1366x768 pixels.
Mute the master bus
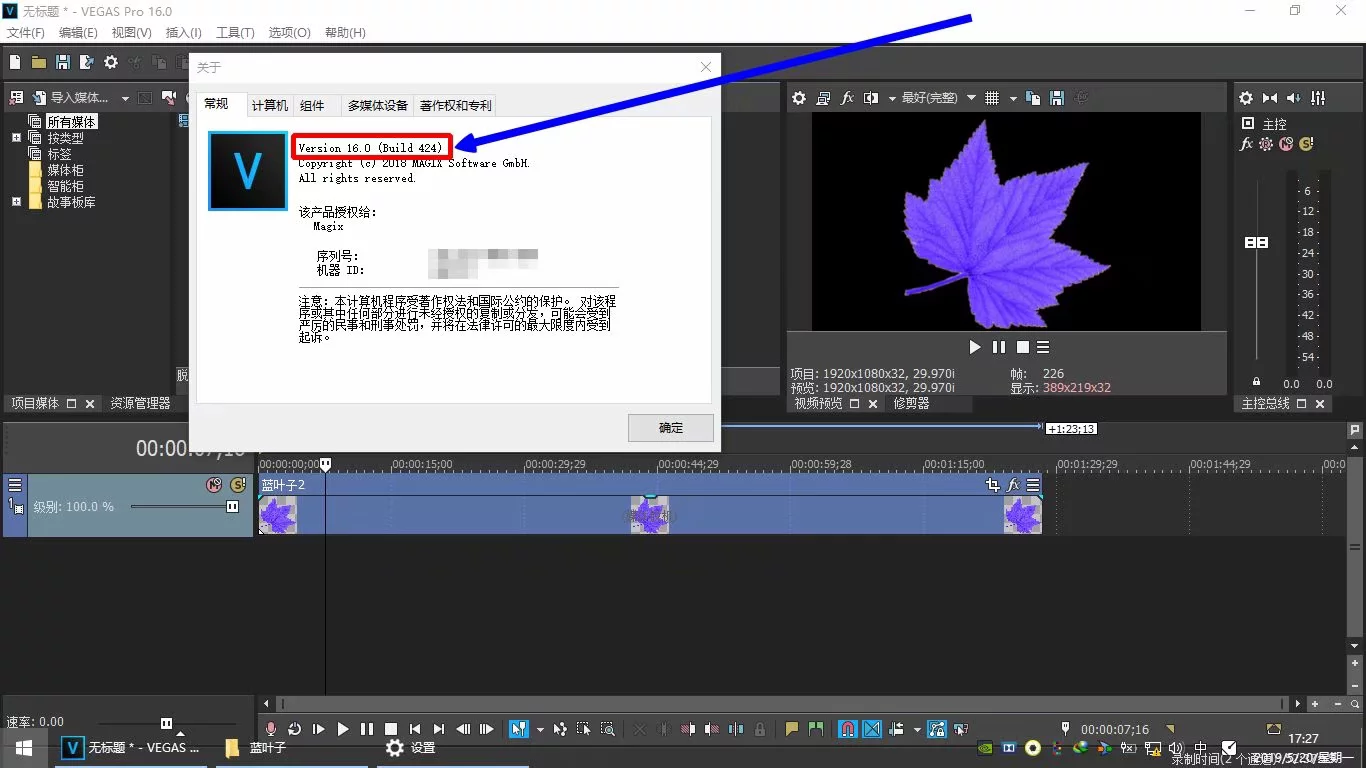(x=1286, y=144)
